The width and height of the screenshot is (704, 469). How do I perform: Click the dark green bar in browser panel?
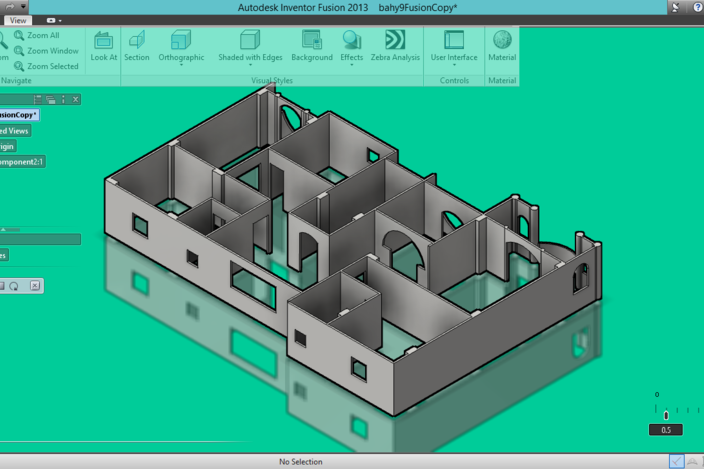(40, 239)
